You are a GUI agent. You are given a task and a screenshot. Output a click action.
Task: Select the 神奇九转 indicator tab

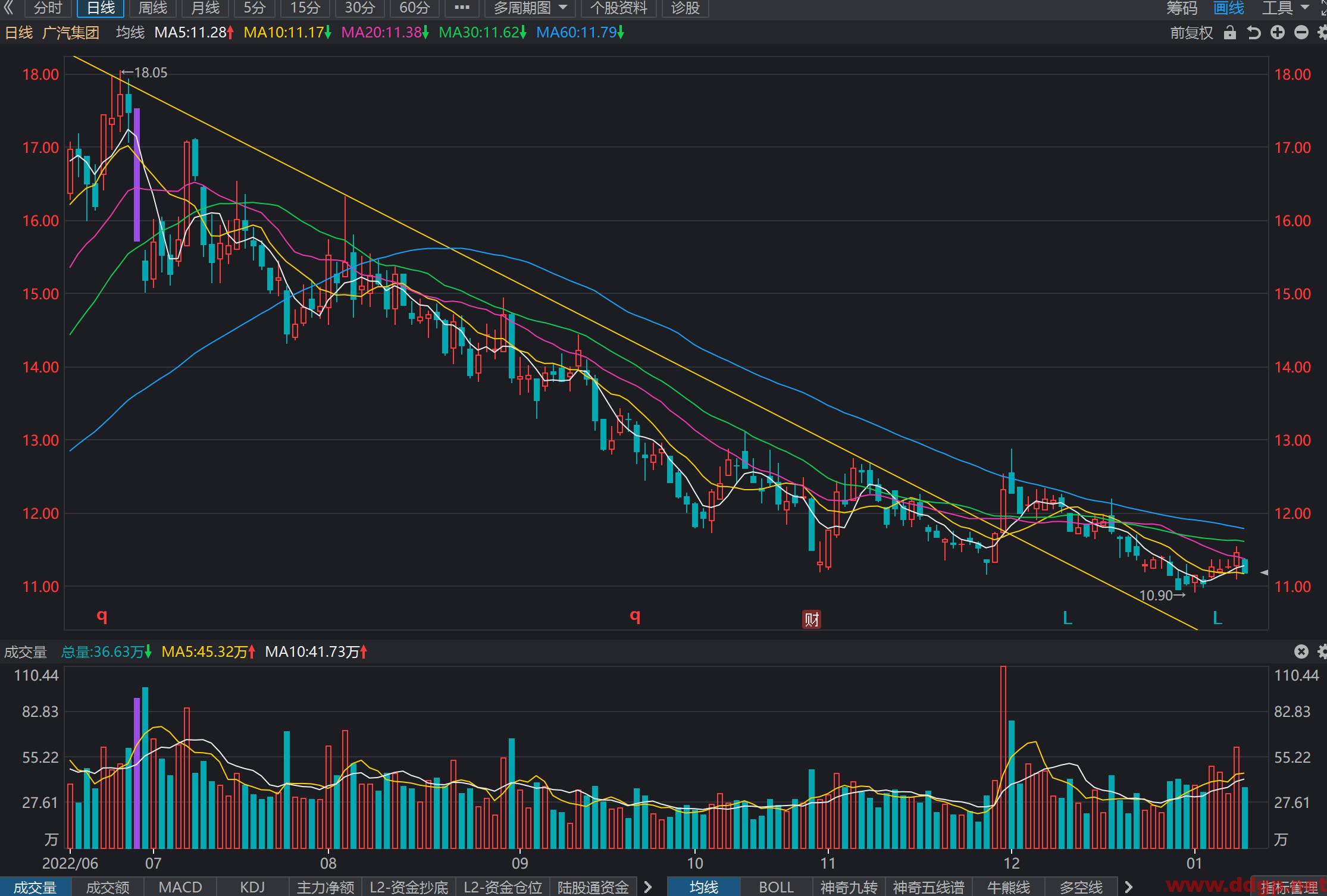(x=849, y=887)
